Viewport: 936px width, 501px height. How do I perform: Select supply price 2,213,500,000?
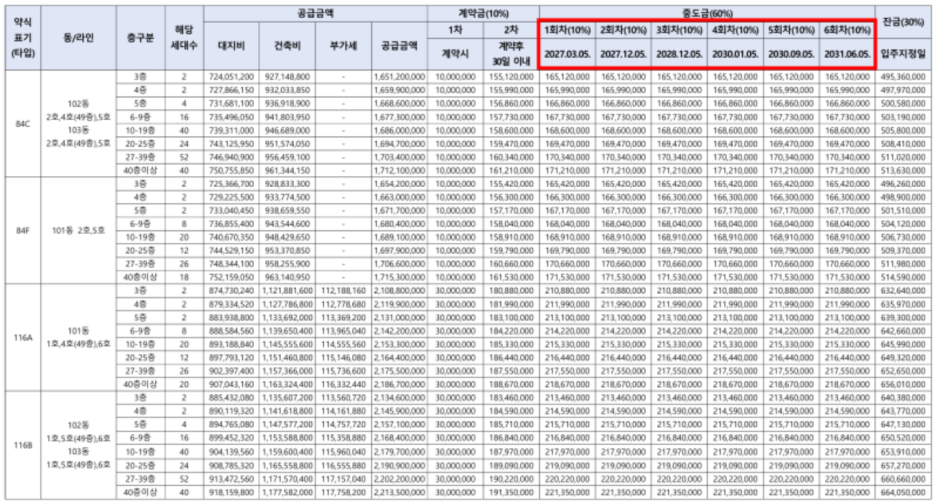pyautogui.click(x=399, y=493)
